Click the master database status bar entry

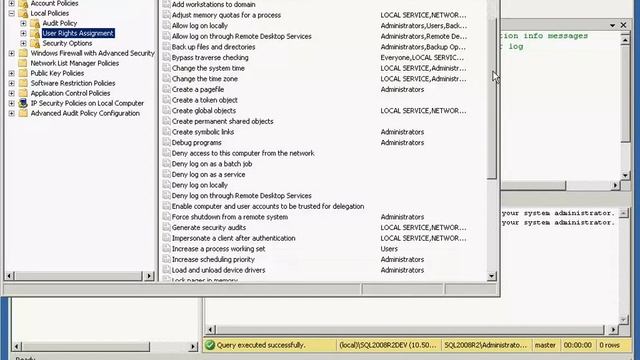click(545, 345)
